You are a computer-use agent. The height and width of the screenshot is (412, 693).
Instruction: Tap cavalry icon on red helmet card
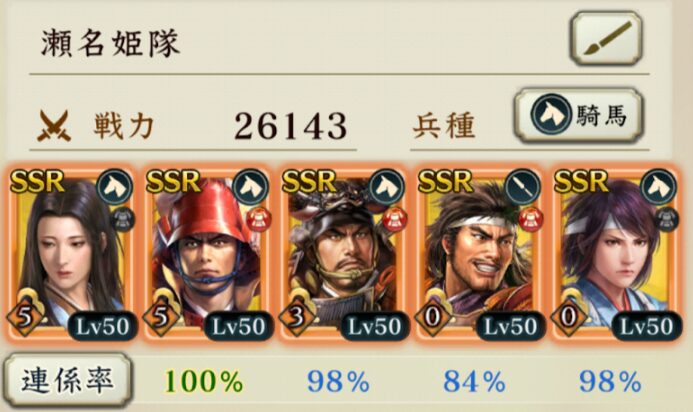pos(251,188)
